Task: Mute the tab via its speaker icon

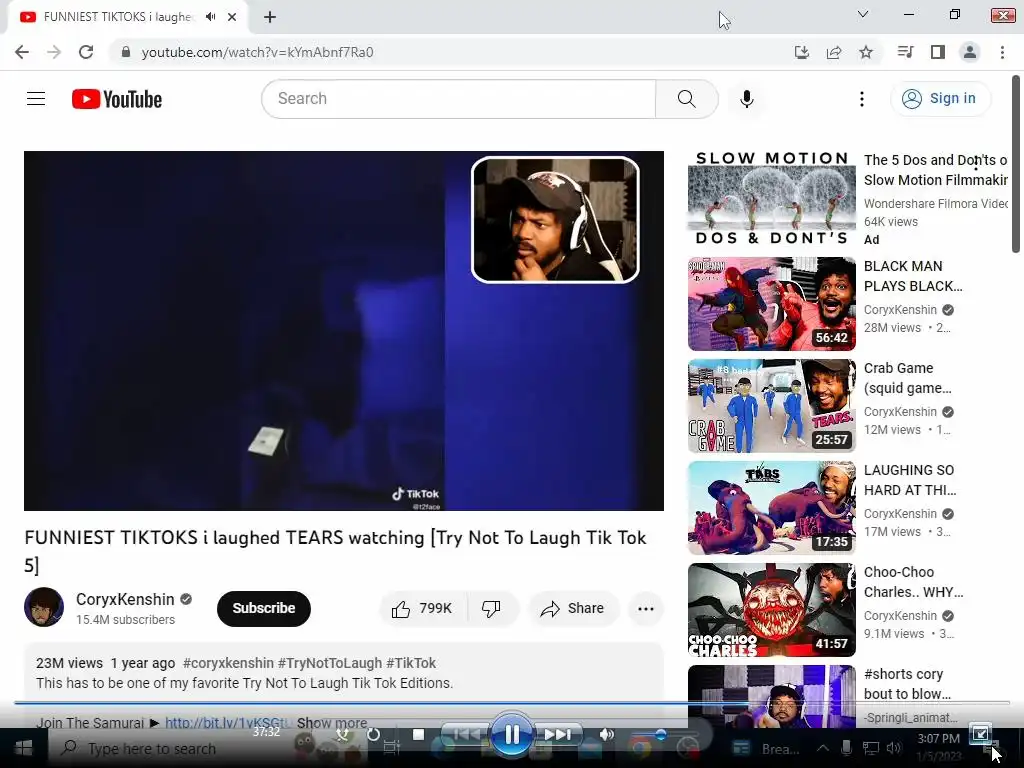Action: click(210, 17)
